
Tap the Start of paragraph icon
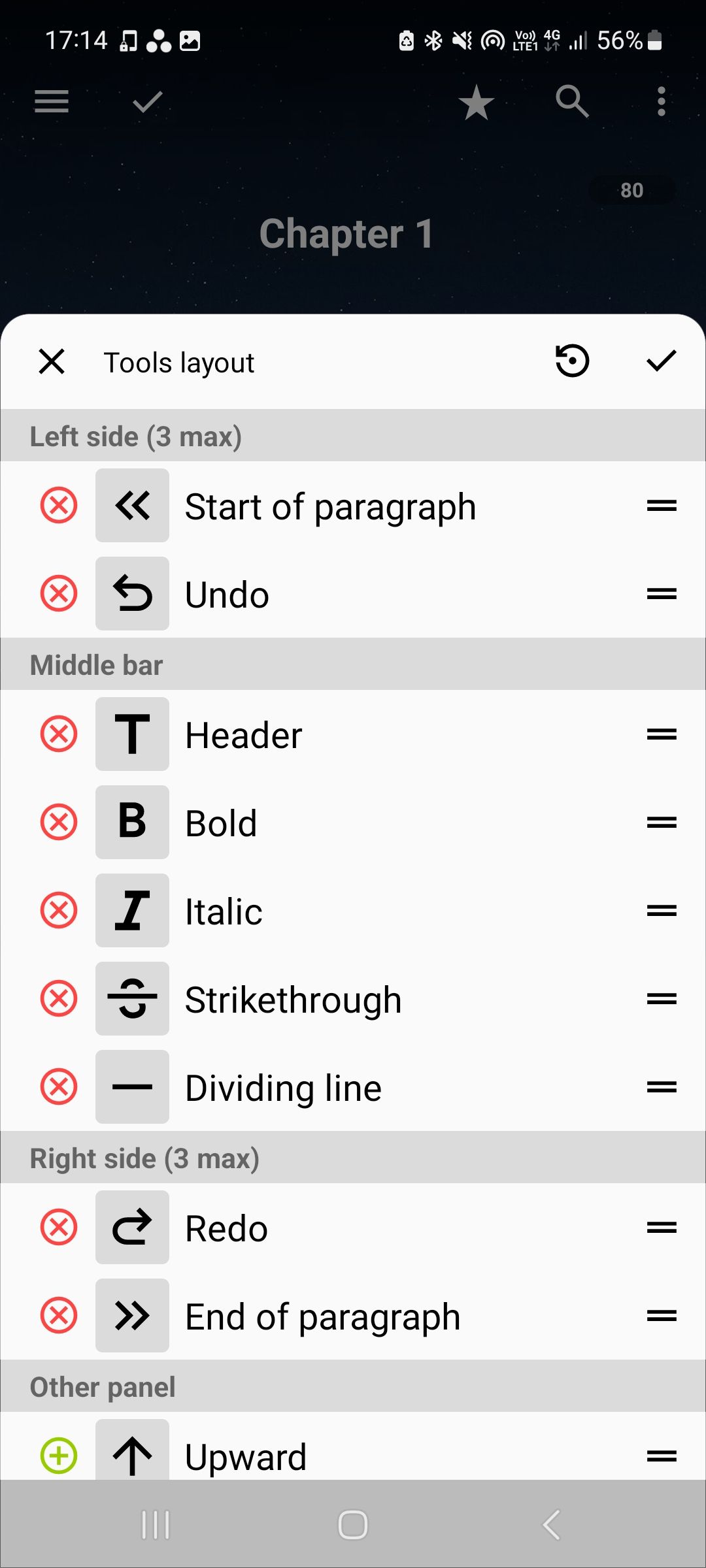click(132, 505)
